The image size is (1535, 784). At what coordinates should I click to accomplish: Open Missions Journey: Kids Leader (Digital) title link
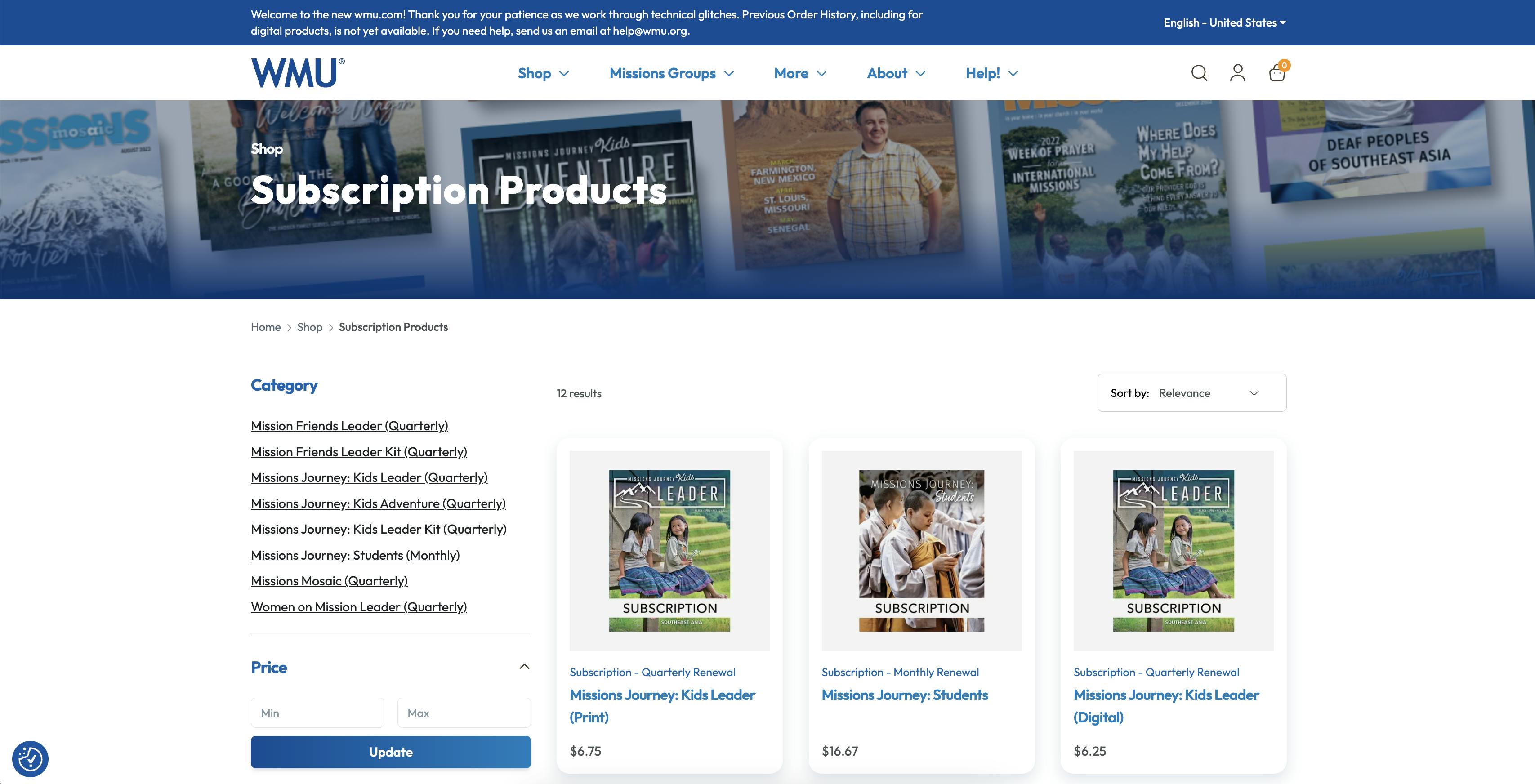[1166, 706]
